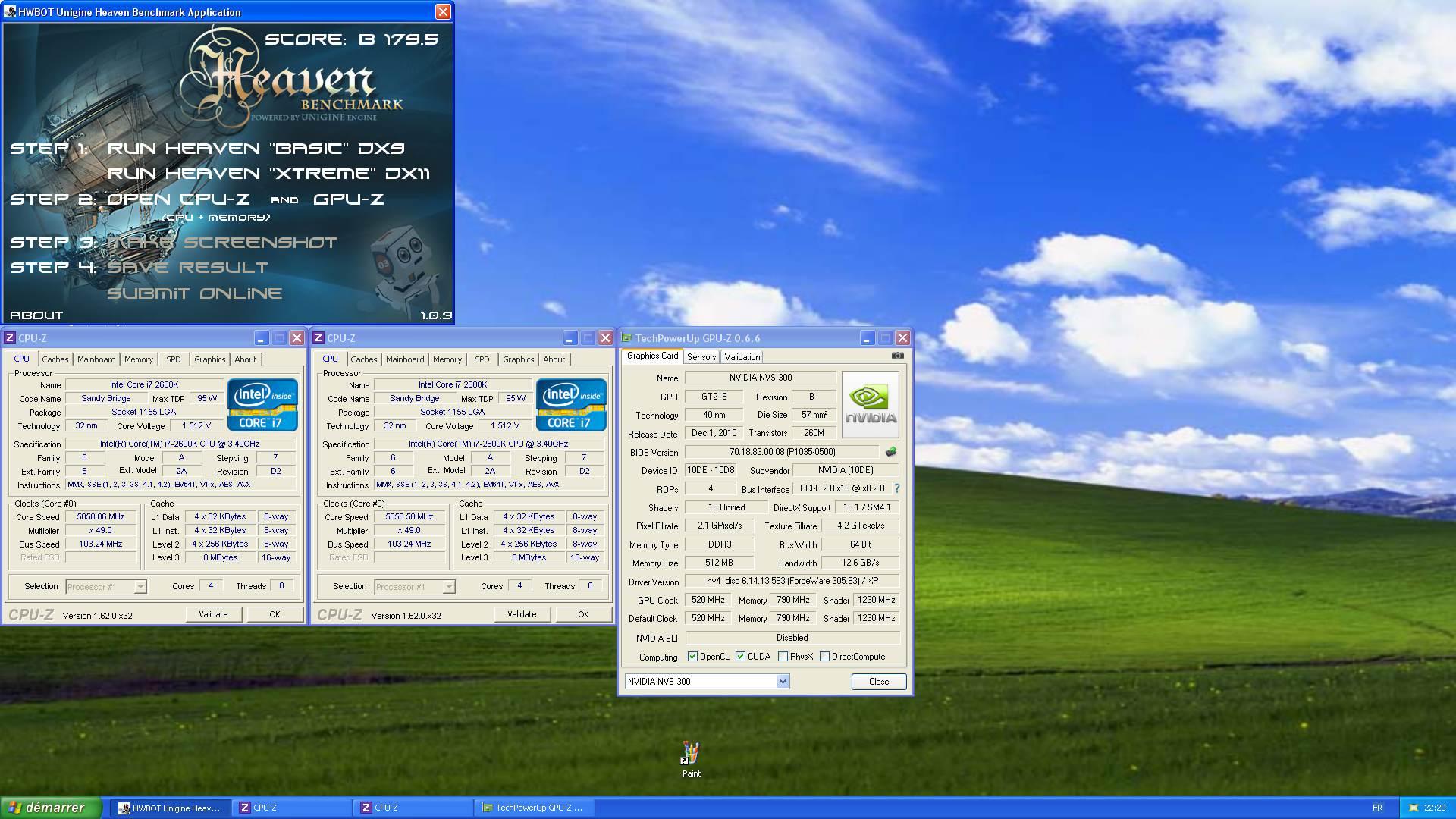Click the Driver Version field in GPU-Z
Viewport: 1456px width, 819px height.
pyautogui.click(x=792, y=582)
